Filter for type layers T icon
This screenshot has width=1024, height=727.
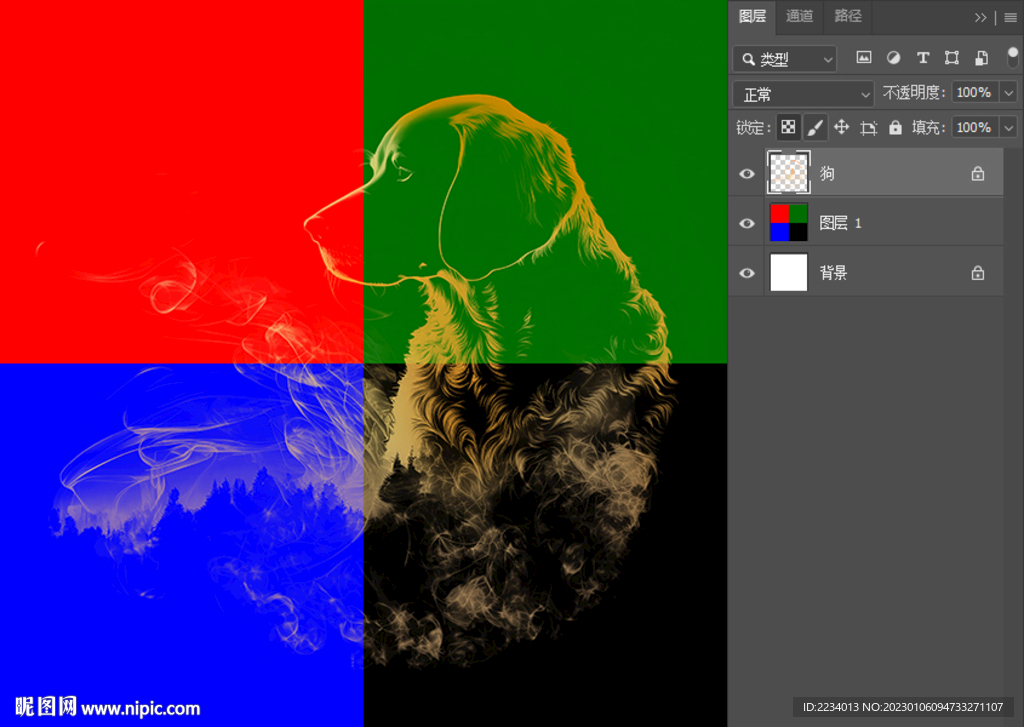923,58
